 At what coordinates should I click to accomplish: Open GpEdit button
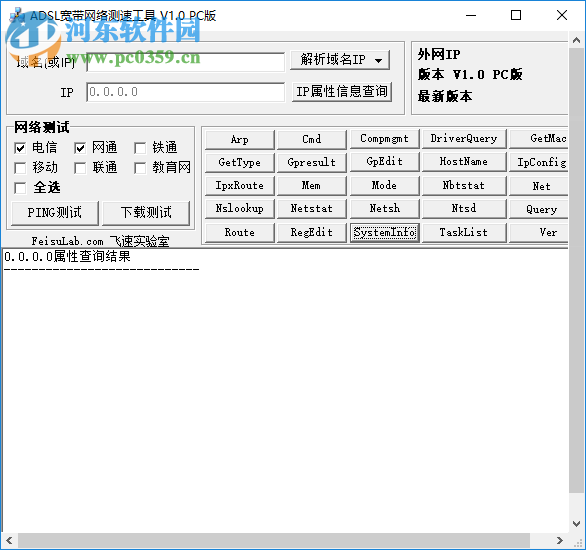[384, 162]
